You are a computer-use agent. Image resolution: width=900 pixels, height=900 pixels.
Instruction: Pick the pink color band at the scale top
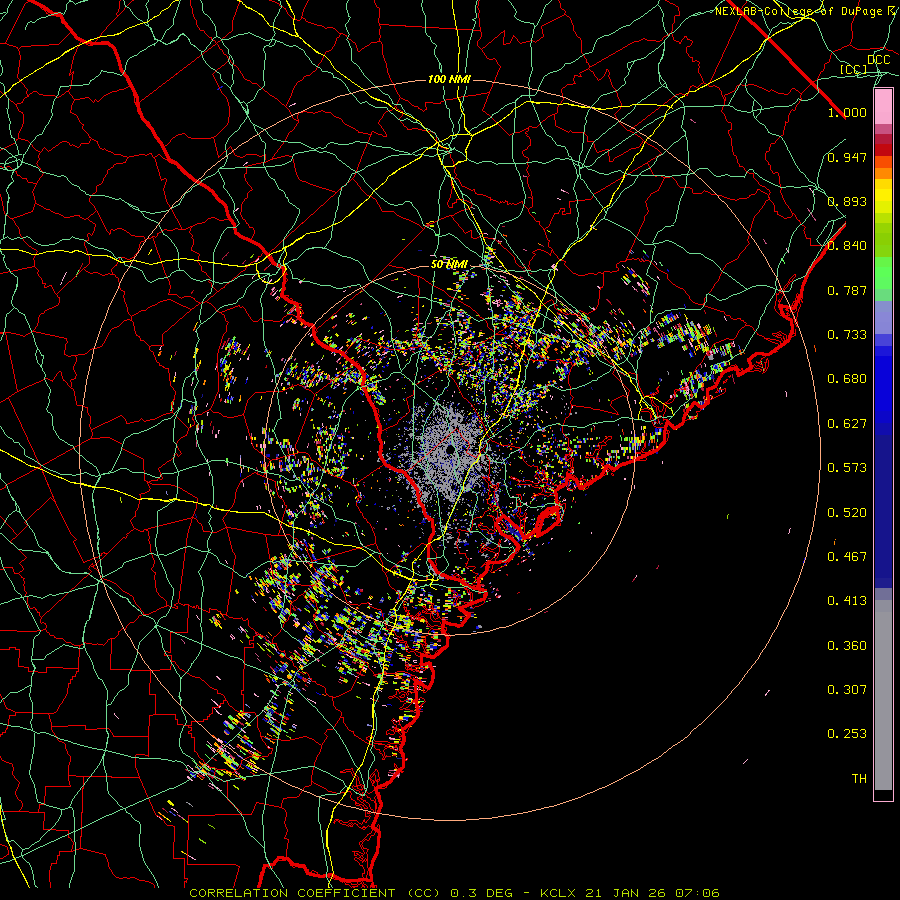(x=883, y=107)
